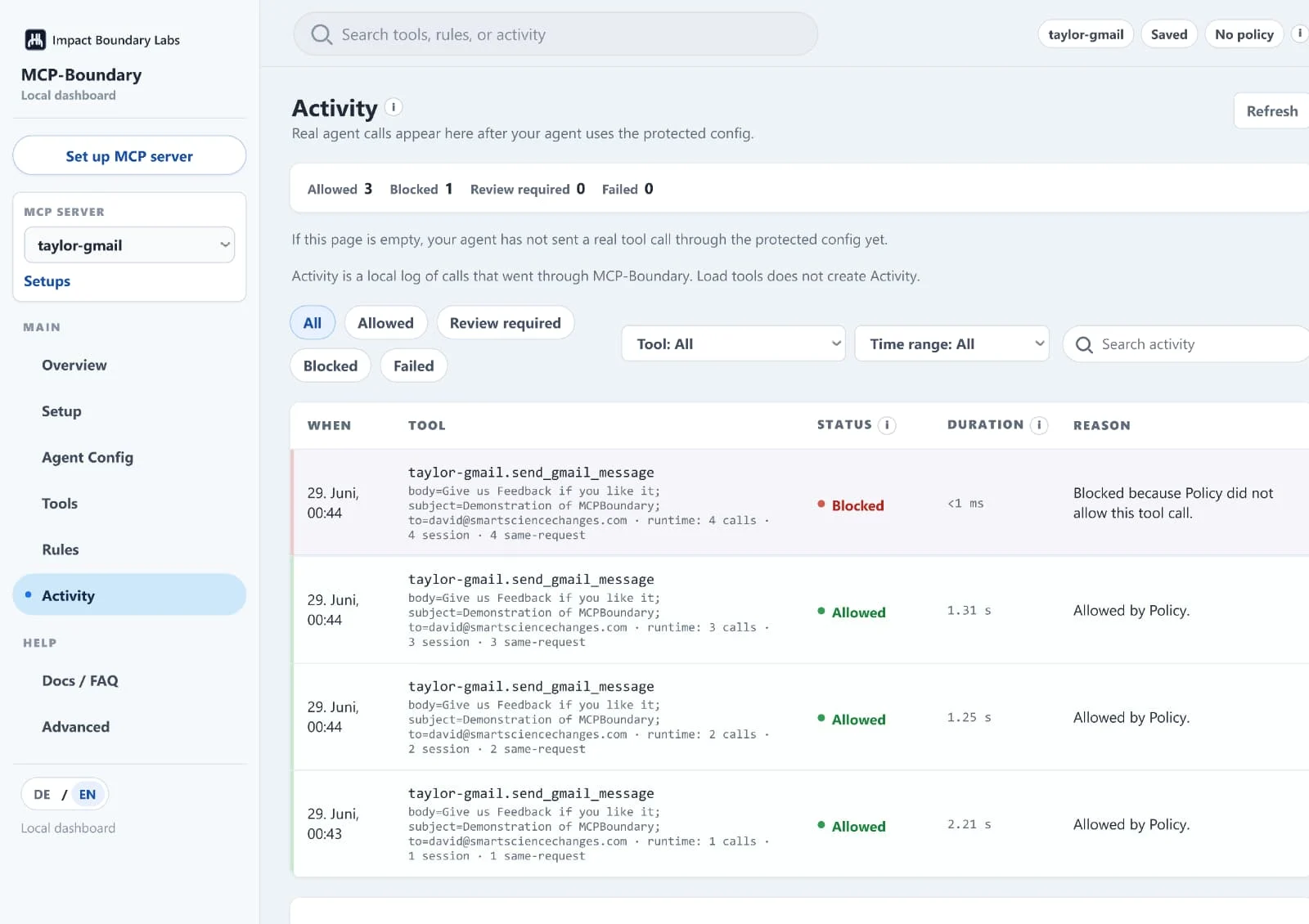The height and width of the screenshot is (924, 1309).
Task: Click the Blocked because Policy reason text
Action: 1173,503
